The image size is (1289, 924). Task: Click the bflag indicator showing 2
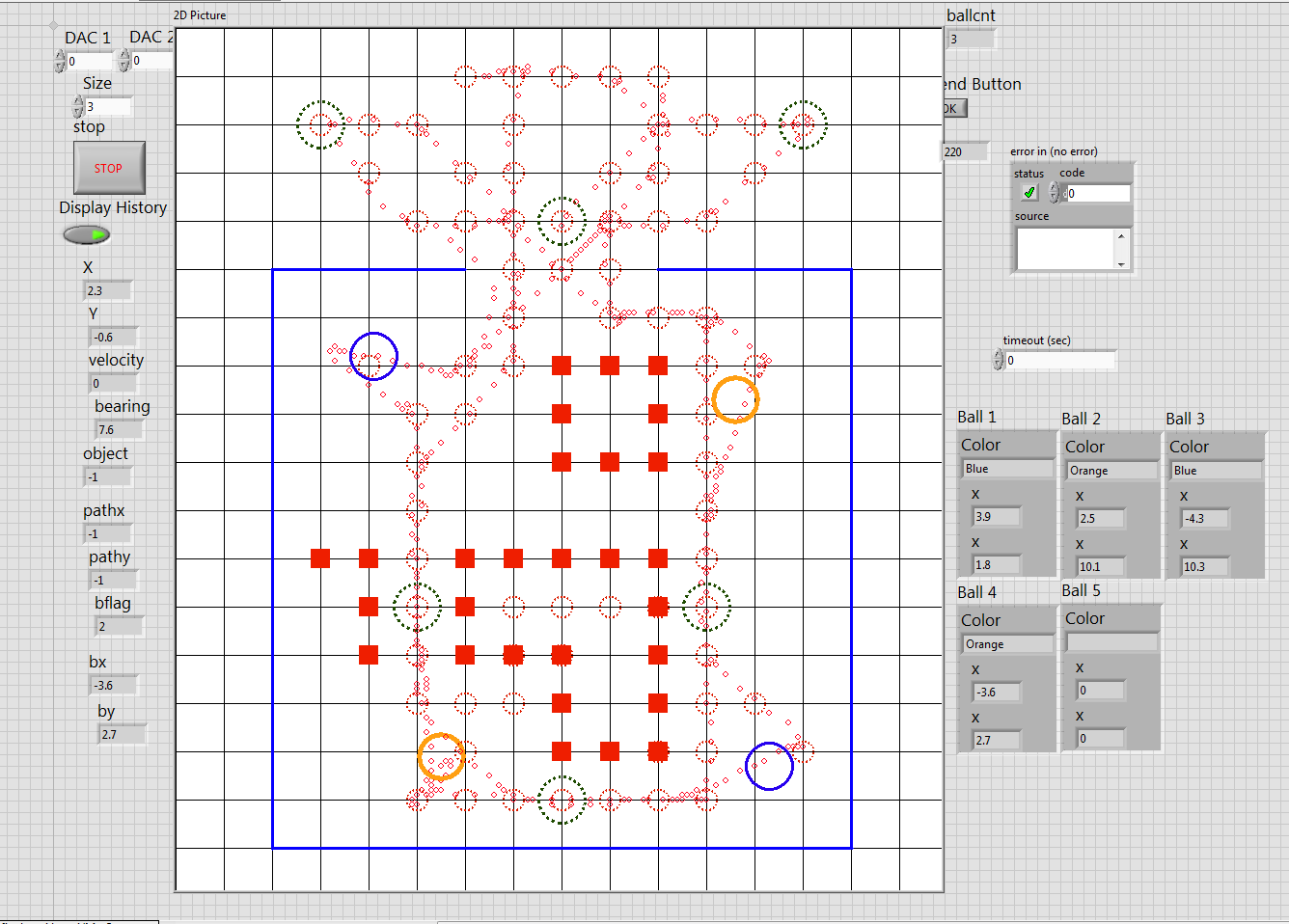tap(120, 626)
